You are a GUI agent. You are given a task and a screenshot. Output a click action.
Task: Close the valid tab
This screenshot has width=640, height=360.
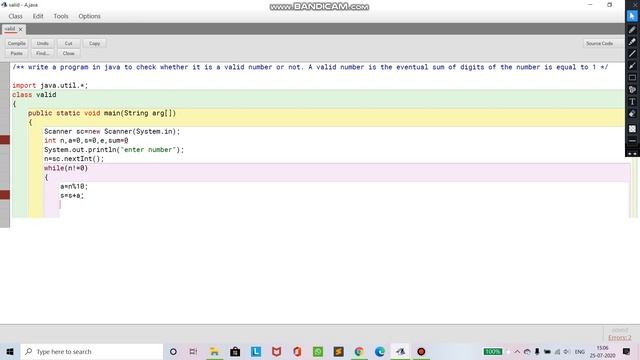20,29
